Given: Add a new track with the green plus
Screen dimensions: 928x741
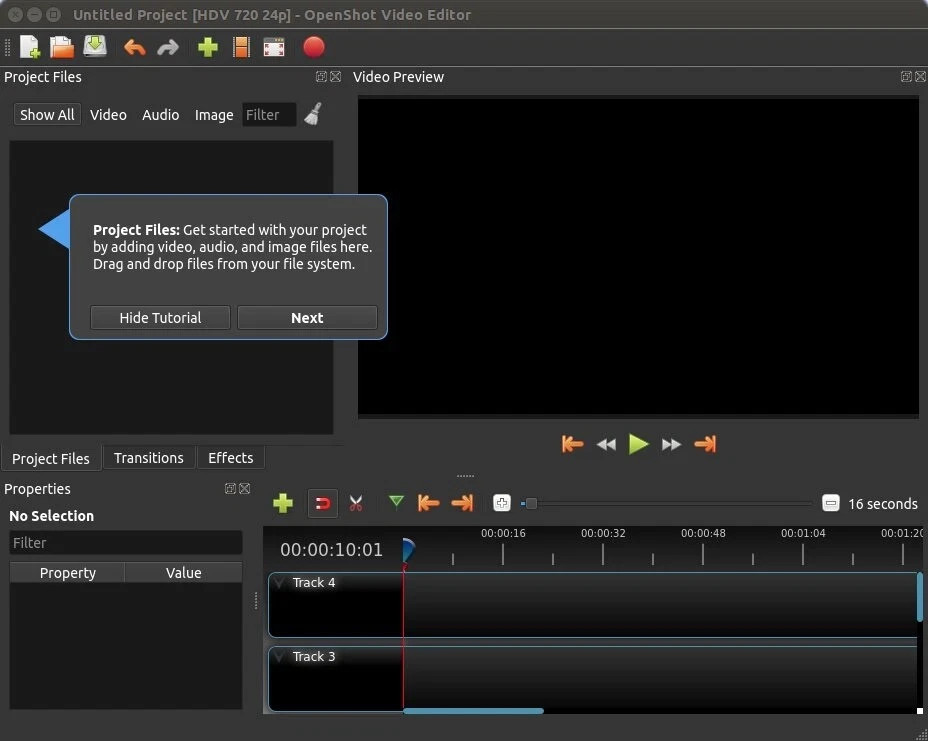Looking at the screenshot, I should click(x=283, y=503).
